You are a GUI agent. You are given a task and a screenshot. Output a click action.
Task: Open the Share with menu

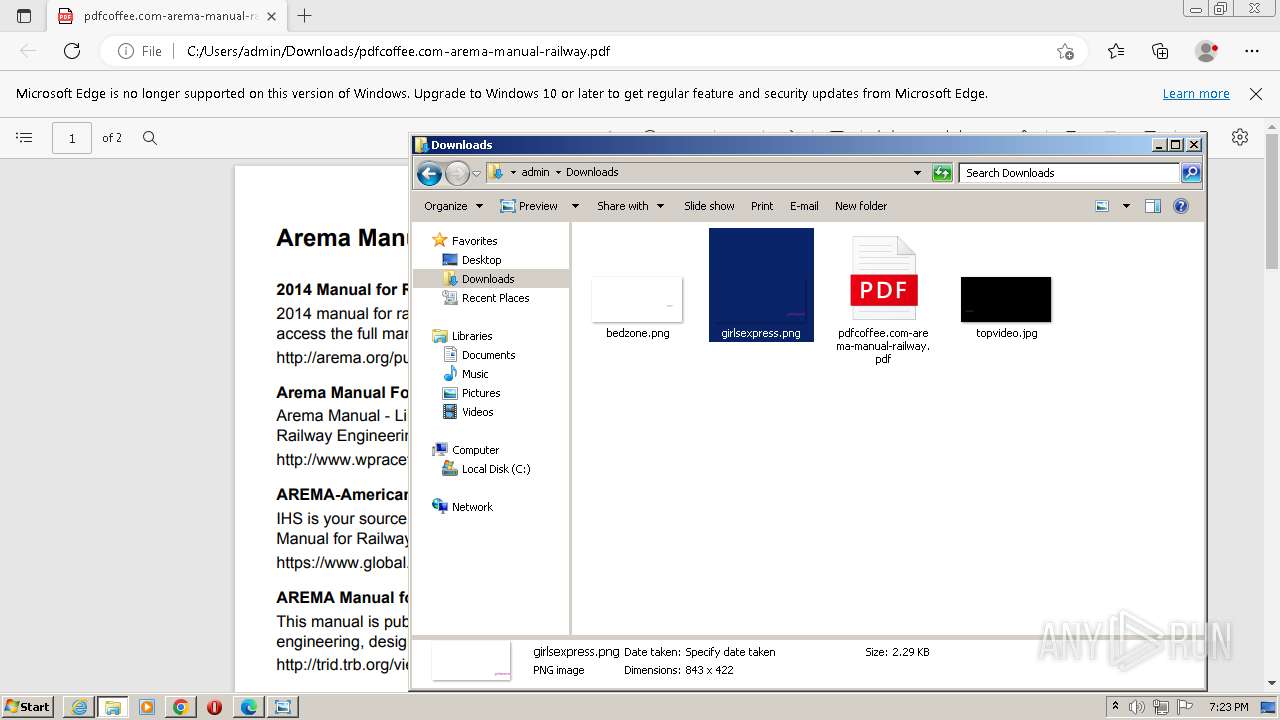click(630, 206)
